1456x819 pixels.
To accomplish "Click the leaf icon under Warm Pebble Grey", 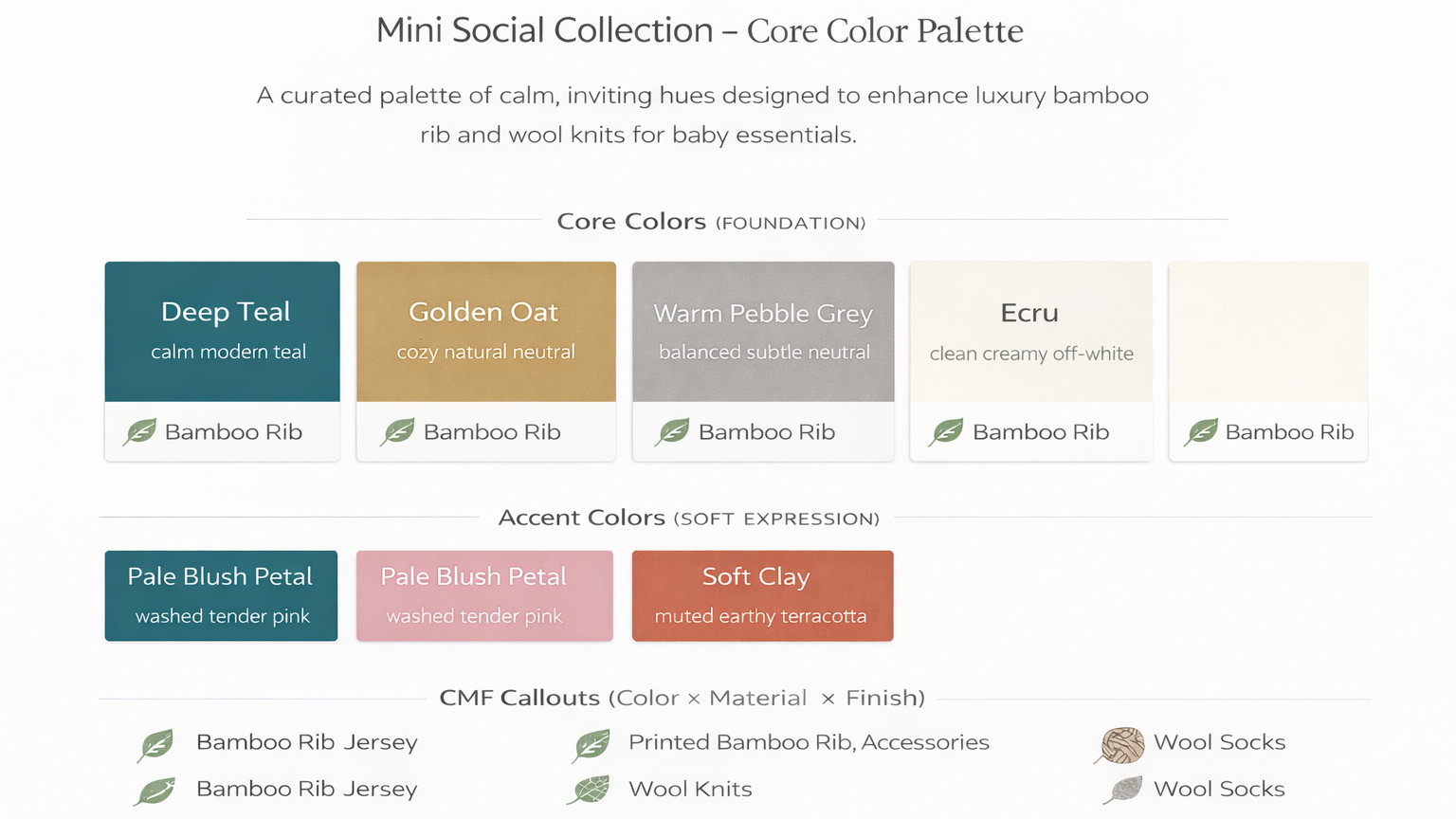I will (673, 432).
